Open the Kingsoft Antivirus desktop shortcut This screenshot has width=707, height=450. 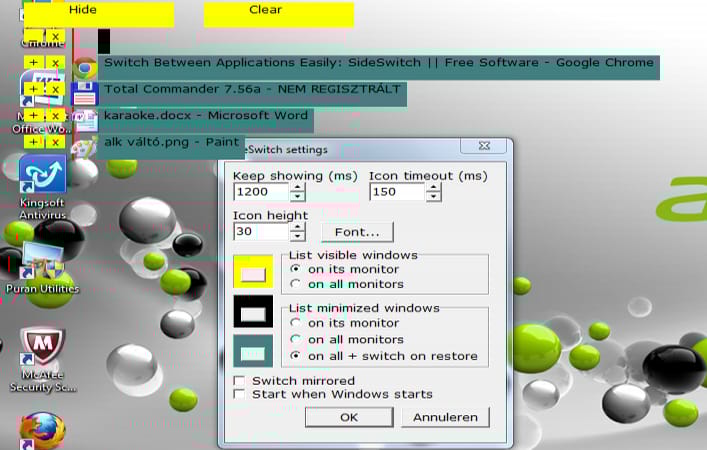(x=43, y=187)
